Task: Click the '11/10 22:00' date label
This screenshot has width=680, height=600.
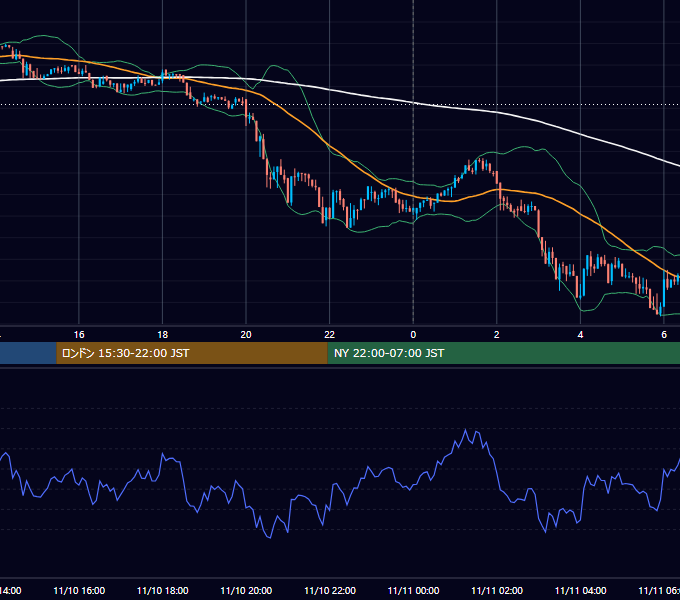Action: pos(330,590)
